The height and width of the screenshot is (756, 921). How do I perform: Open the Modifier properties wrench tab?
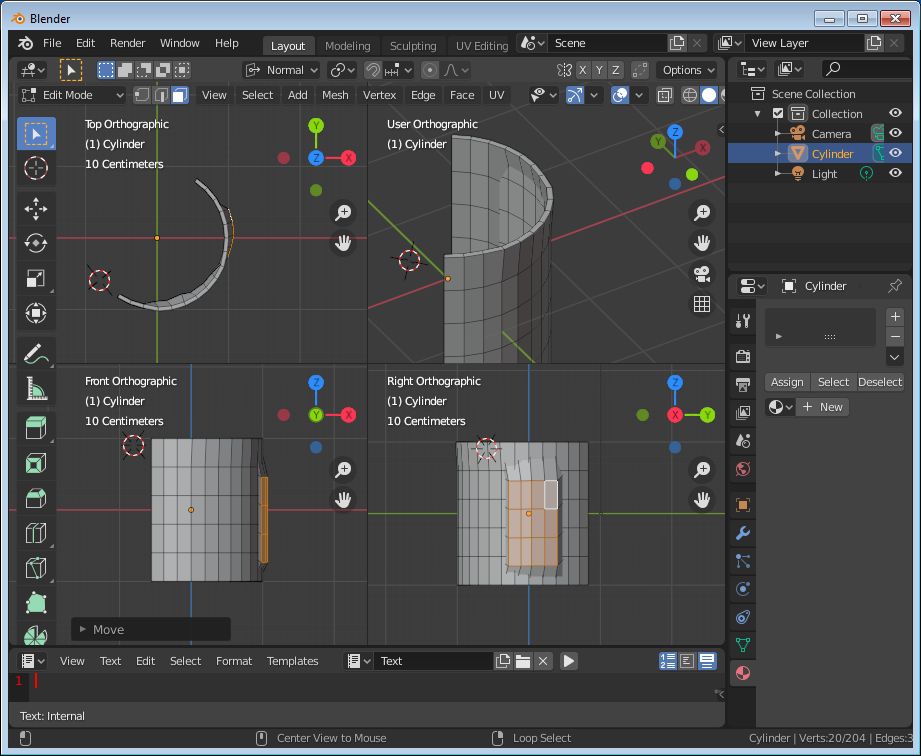click(x=743, y=533)
